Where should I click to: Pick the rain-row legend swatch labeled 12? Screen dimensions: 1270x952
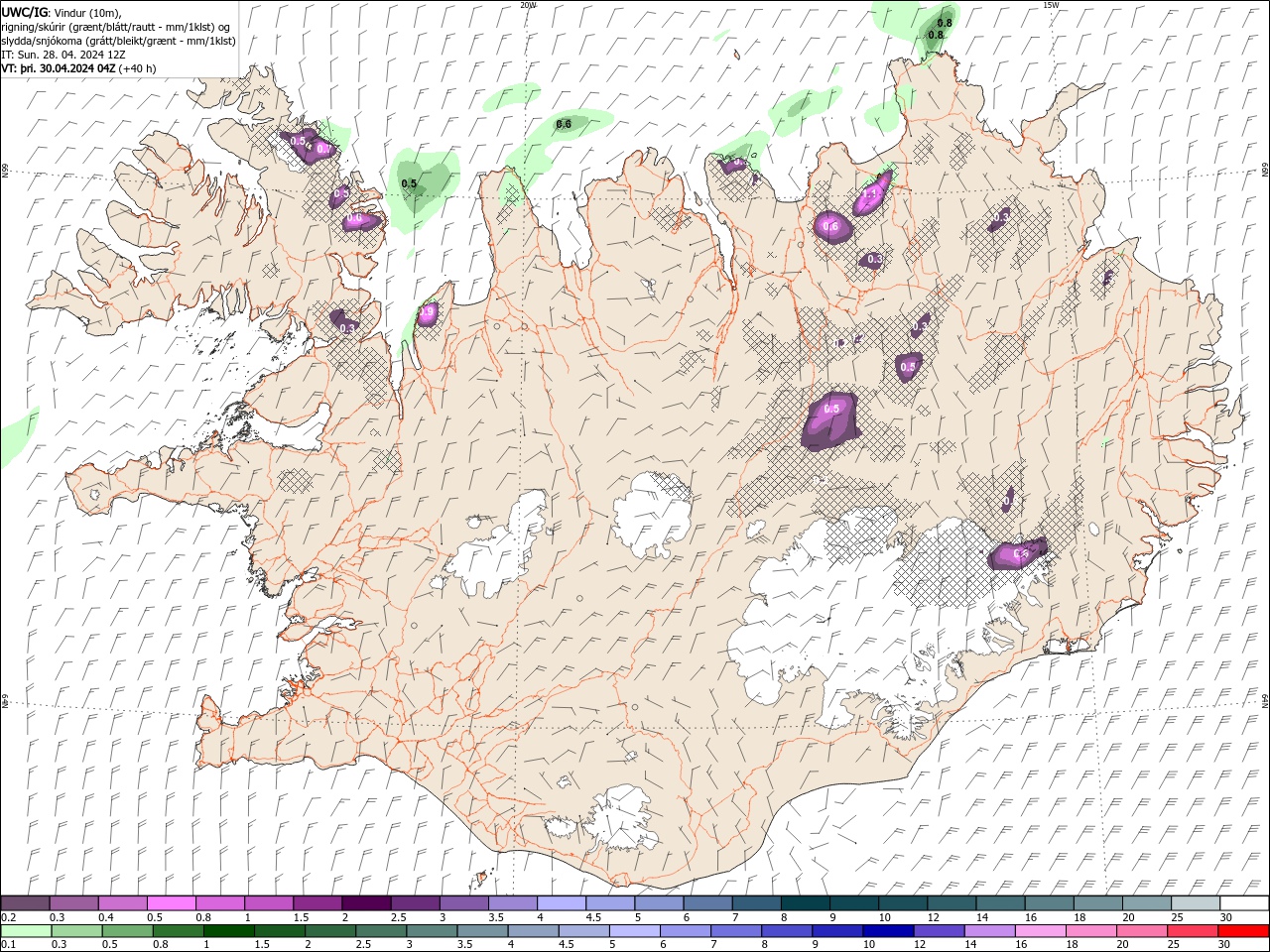tap(939, 931)
